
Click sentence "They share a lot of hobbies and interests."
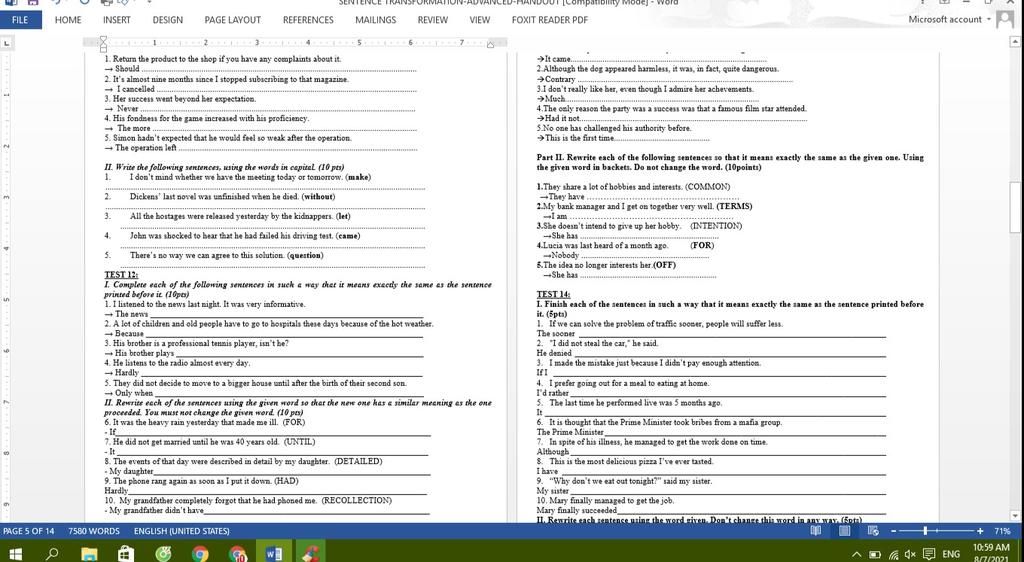(613, 187)
